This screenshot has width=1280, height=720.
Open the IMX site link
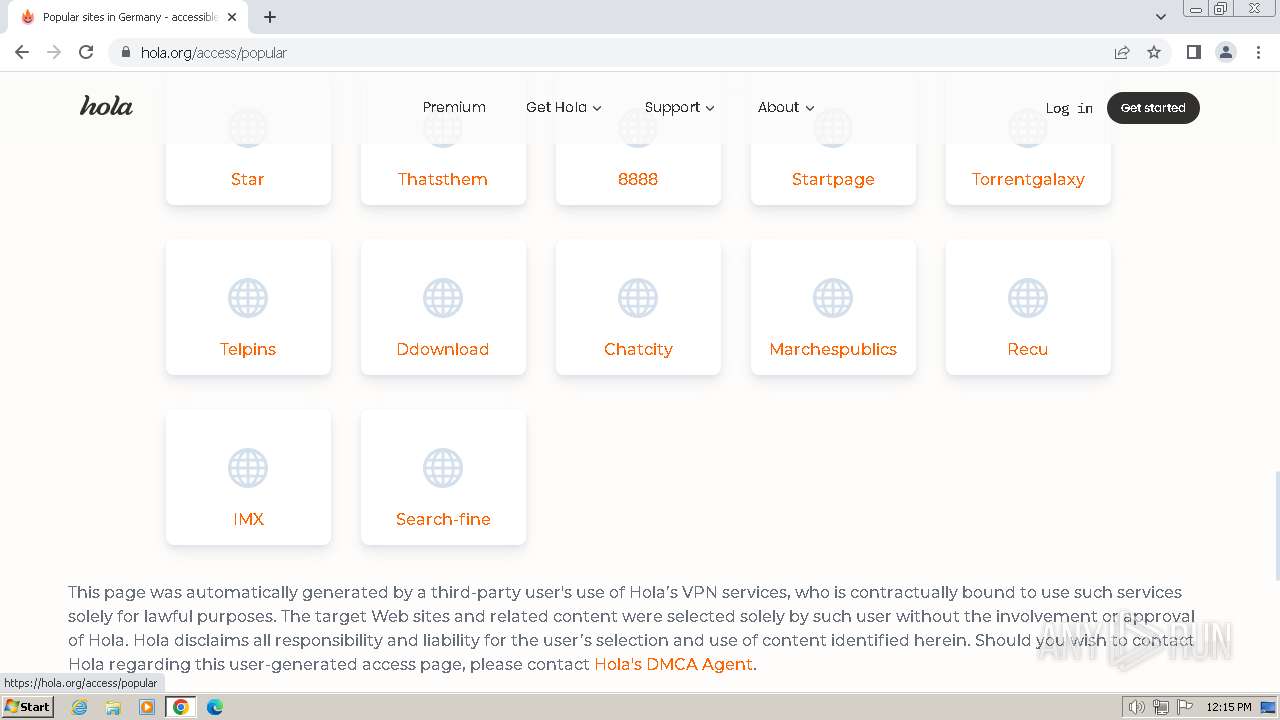248,519
